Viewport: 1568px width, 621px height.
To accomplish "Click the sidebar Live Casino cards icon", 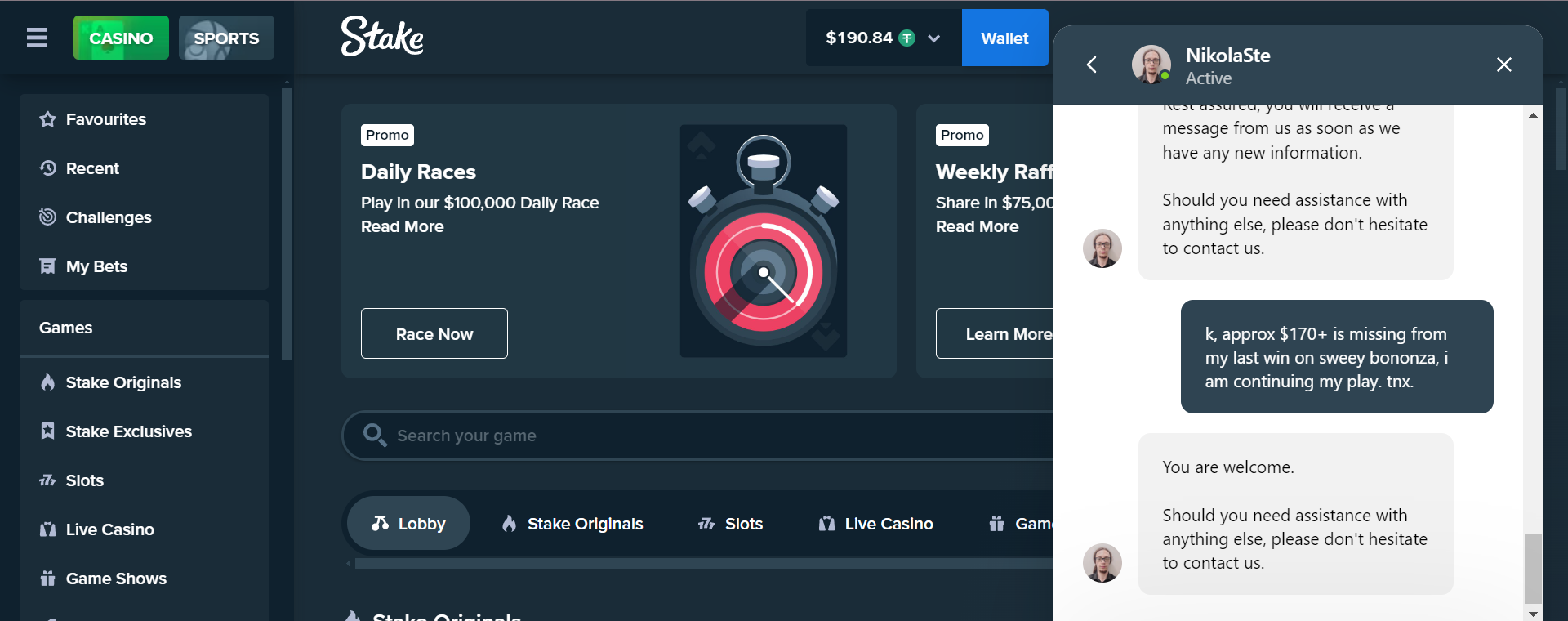I will (47, 529).
